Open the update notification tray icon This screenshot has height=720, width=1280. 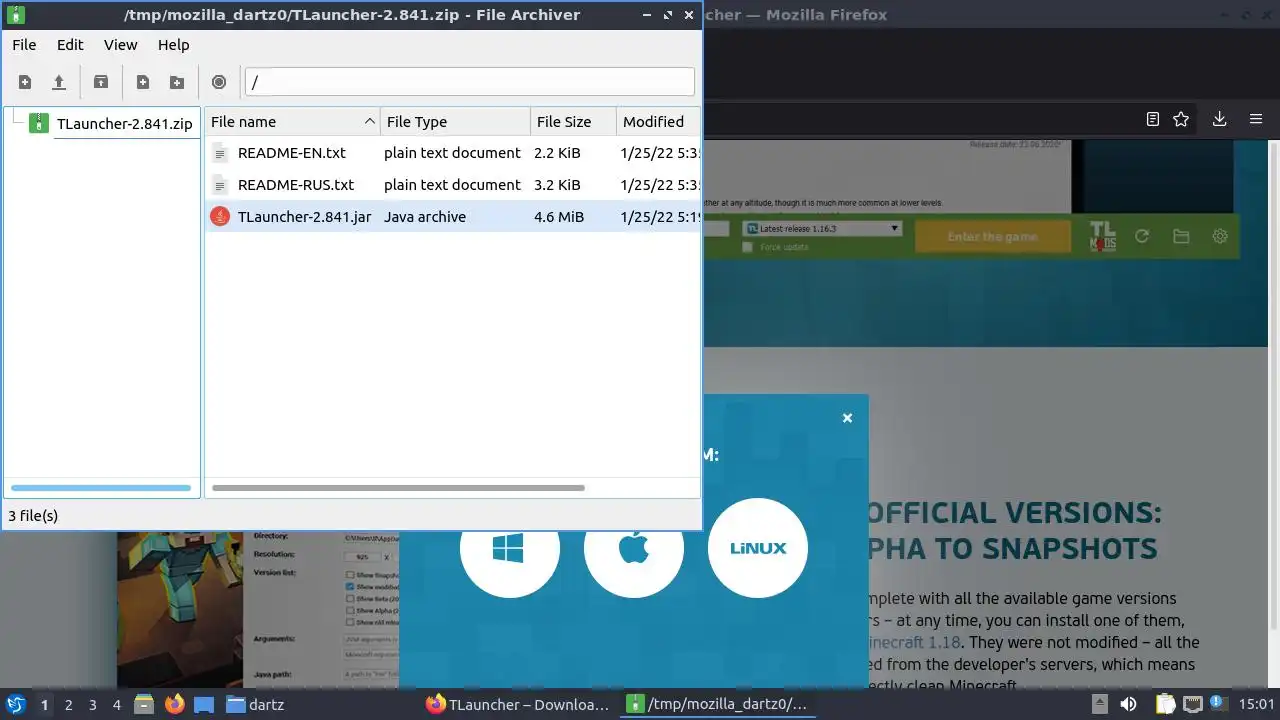pos(1218,705)
